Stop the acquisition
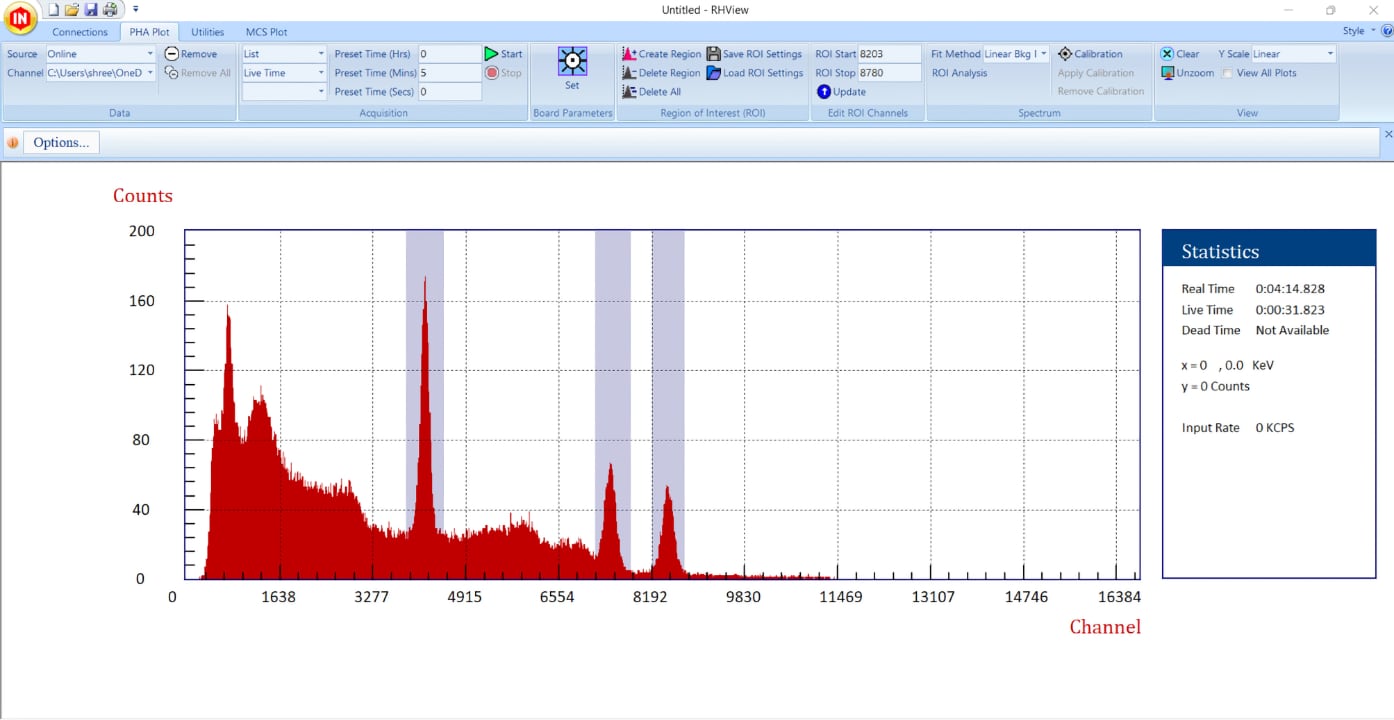The width and height of the screenshot is (1394, 720). tap(503, 73)
